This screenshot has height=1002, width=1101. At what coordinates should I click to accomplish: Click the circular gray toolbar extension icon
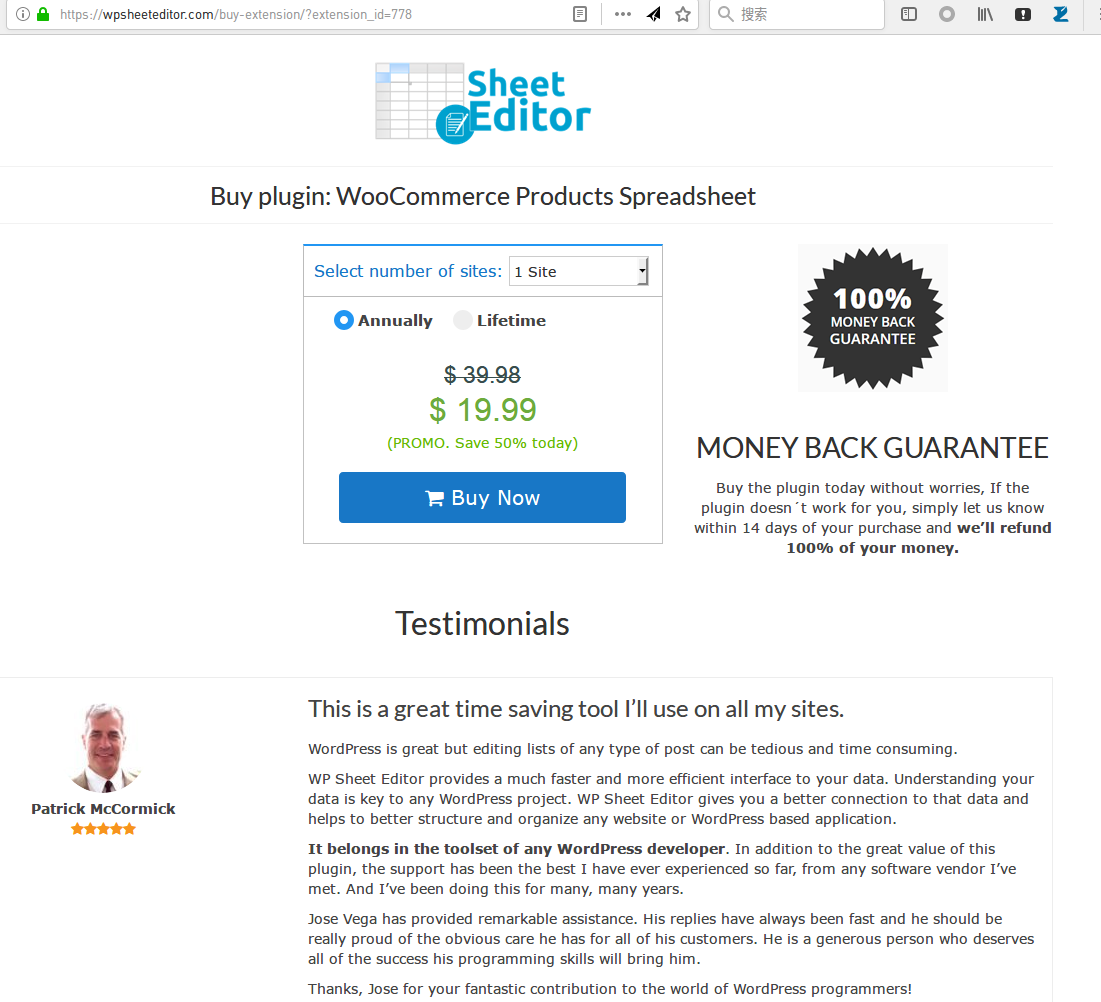(x=947, y=14)
